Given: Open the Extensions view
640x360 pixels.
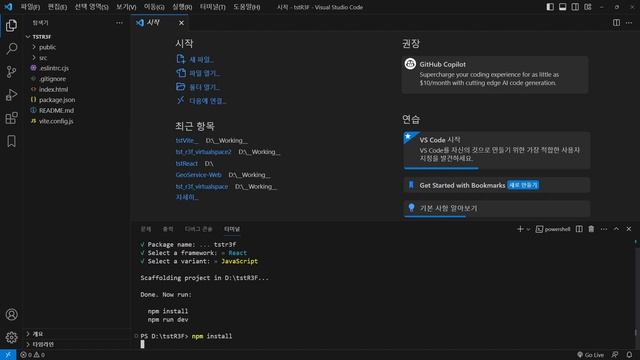Looking at the screenshot, I should tap(11, 118).
